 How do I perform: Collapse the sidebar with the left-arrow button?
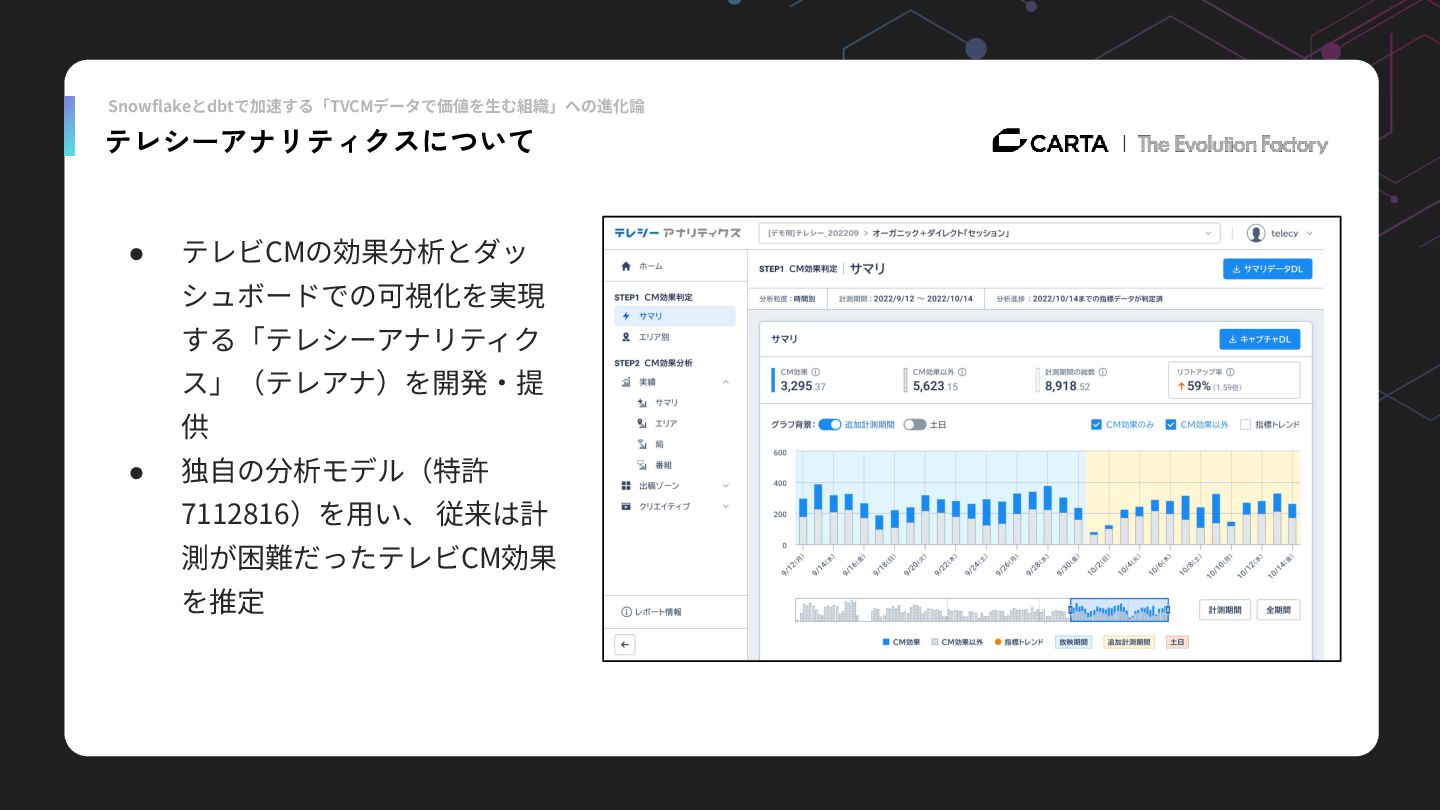point(625,645)
